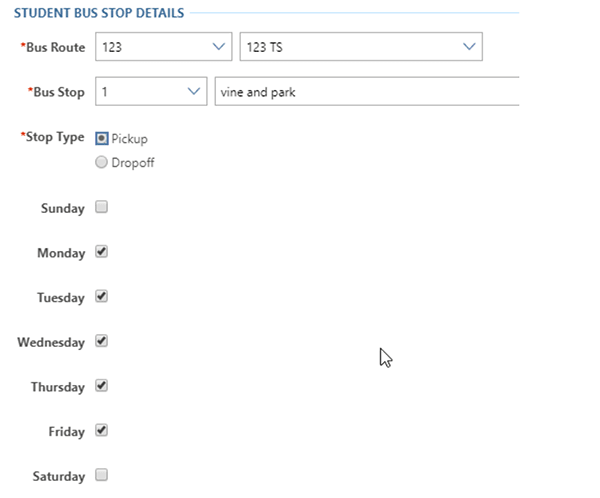Screen dimensions: 600x498
Task: Uncheck the Tuesday checkbox
Action: (x=101, y=297)
